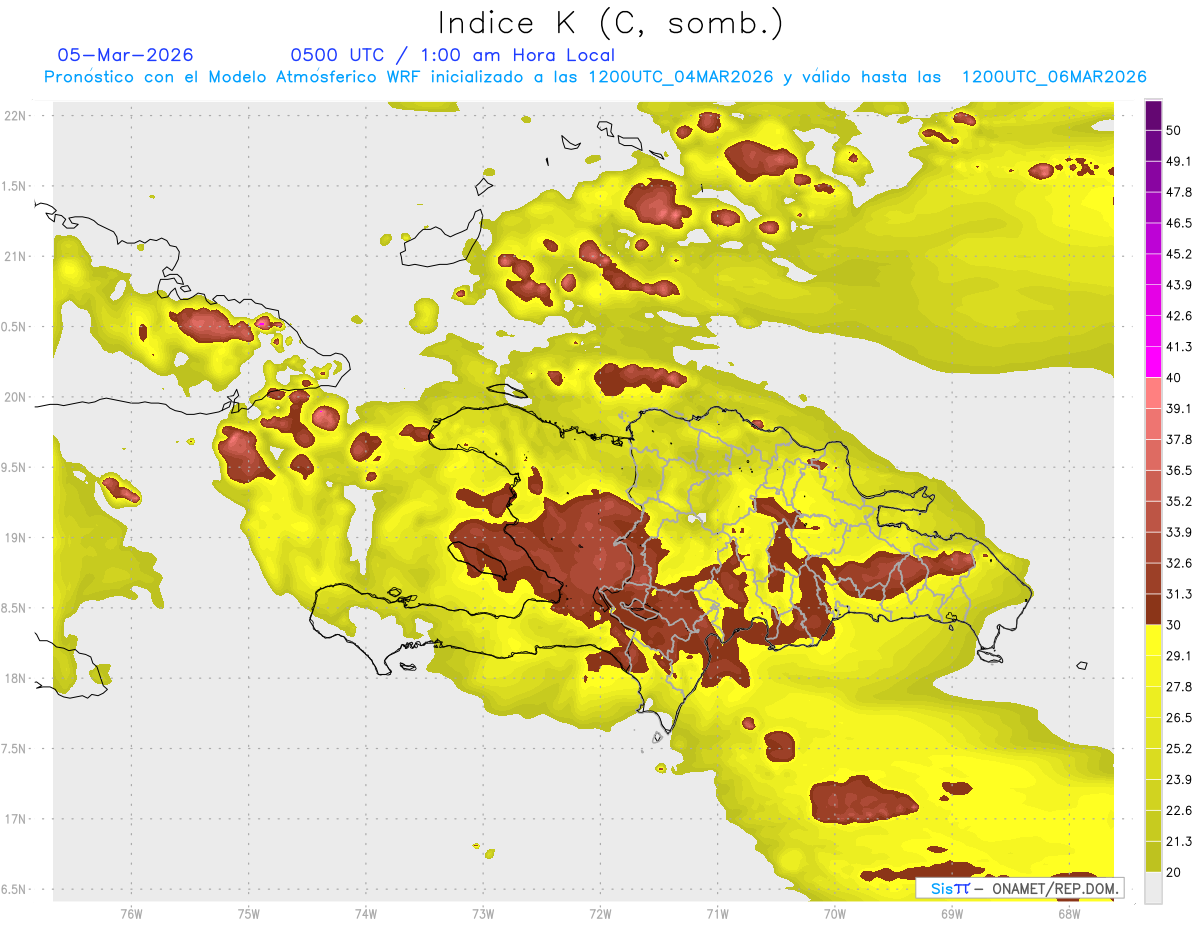Click the valid-until time "1200UTC_06MAR2026"
This screenshot has height=927, width=1200.
coord(1053,76)
